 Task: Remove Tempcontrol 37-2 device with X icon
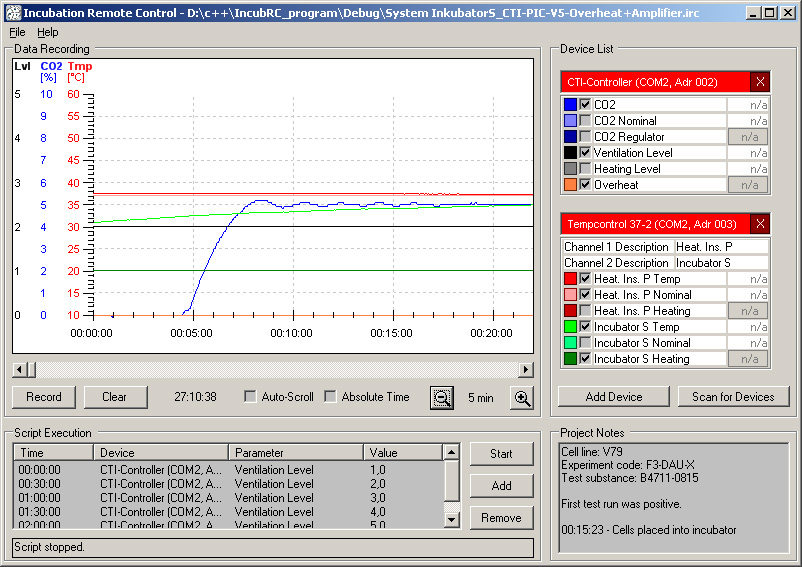pos(760,224)
